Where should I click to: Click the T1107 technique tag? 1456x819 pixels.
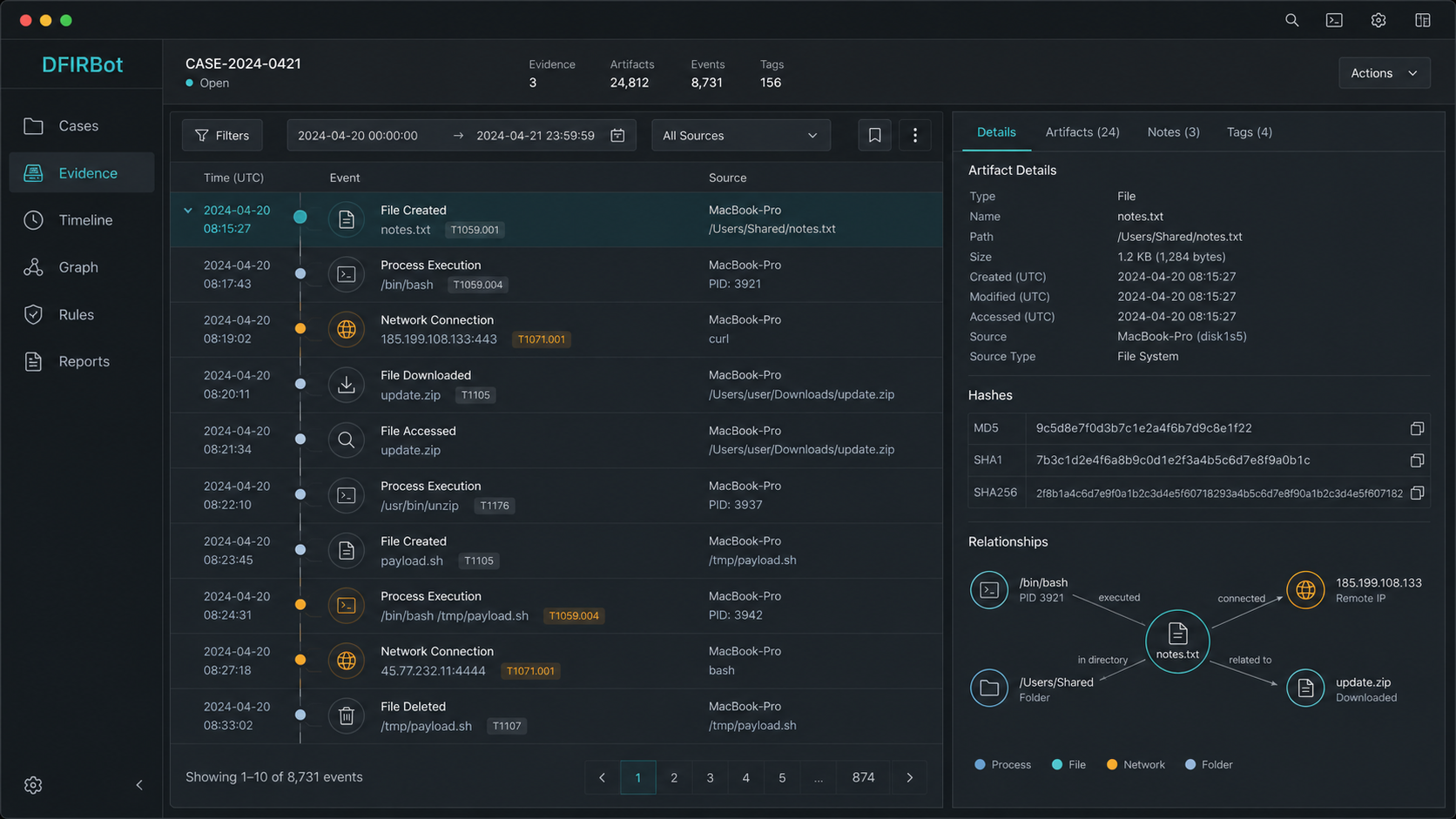point(506,726)
